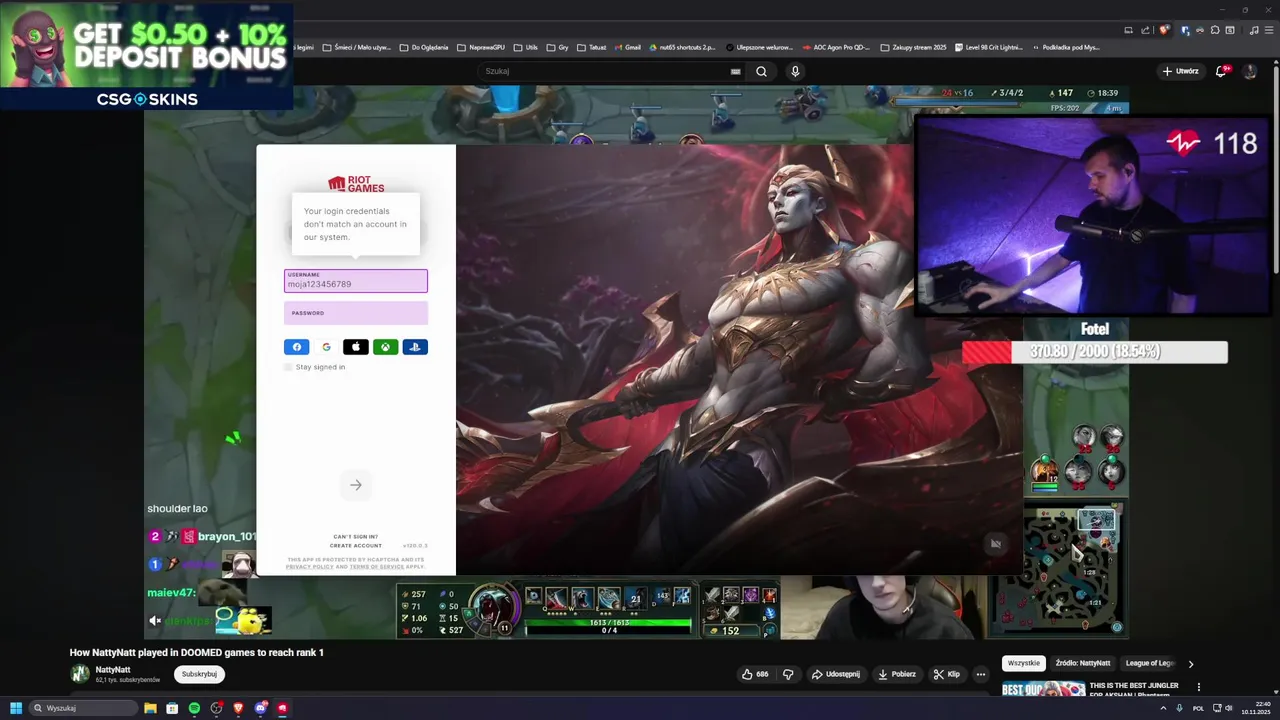Select the Źródło: NattyNatt filter chip

pos(1082,663)
